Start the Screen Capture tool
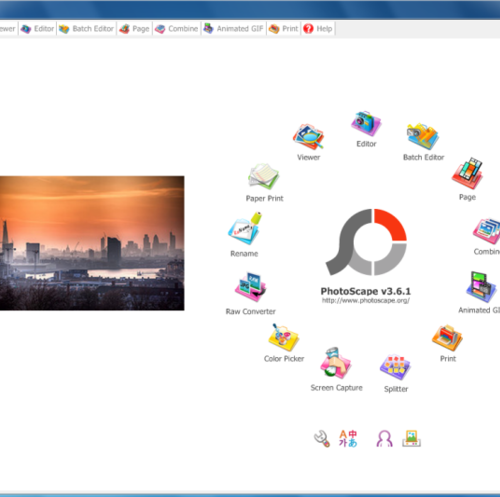Viewport: 500px width, 497px height. [335, 363]
